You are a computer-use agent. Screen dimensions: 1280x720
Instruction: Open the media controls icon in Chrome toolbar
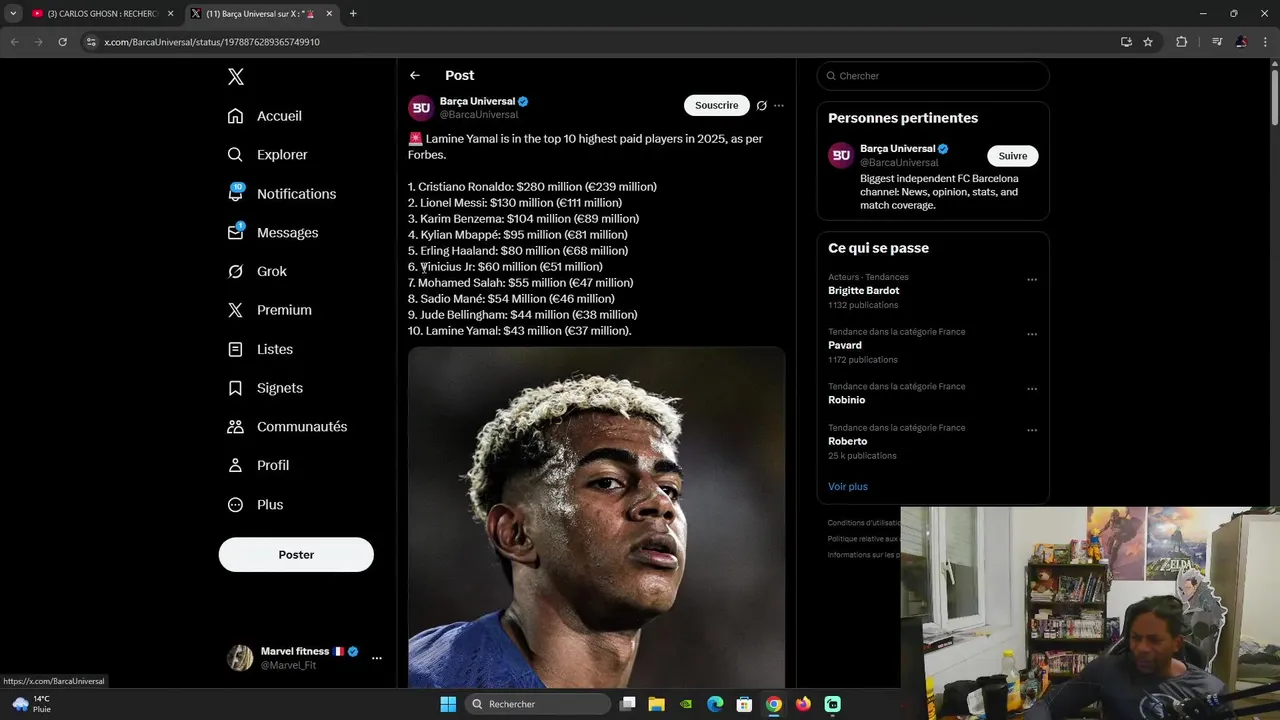click(1217, 42)
